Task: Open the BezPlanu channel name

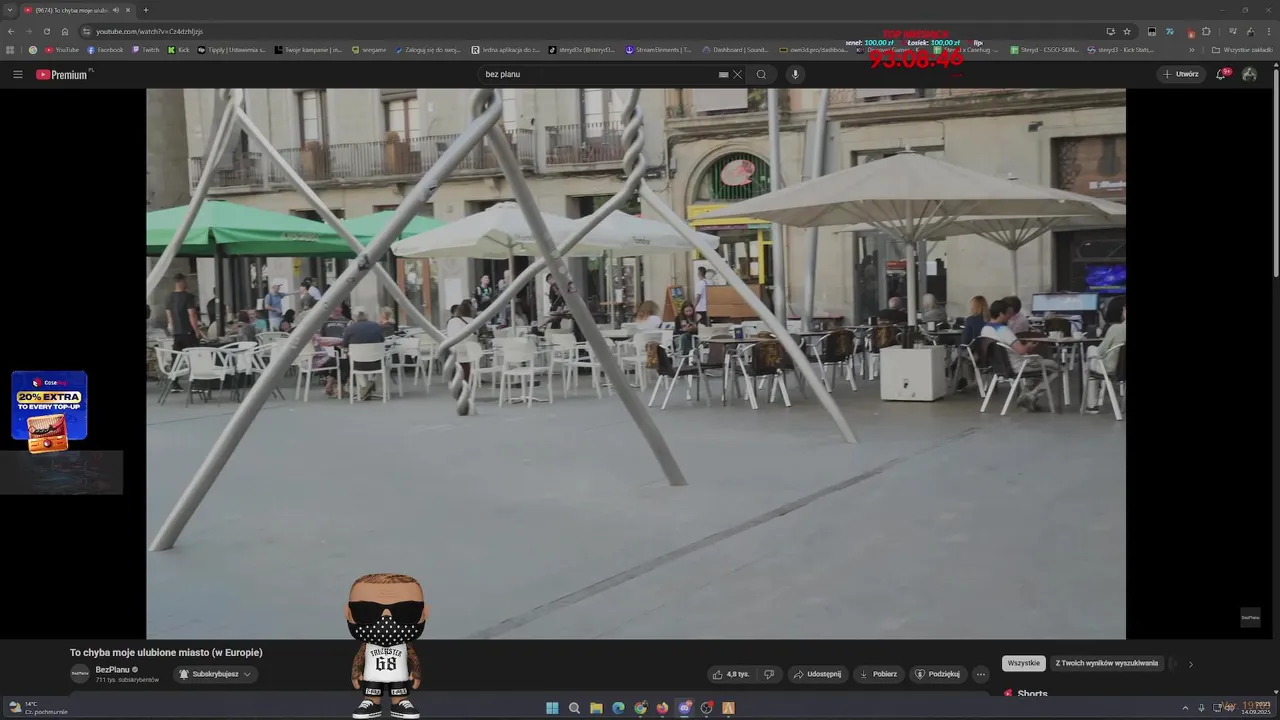Action: click(x=112, y=669)
